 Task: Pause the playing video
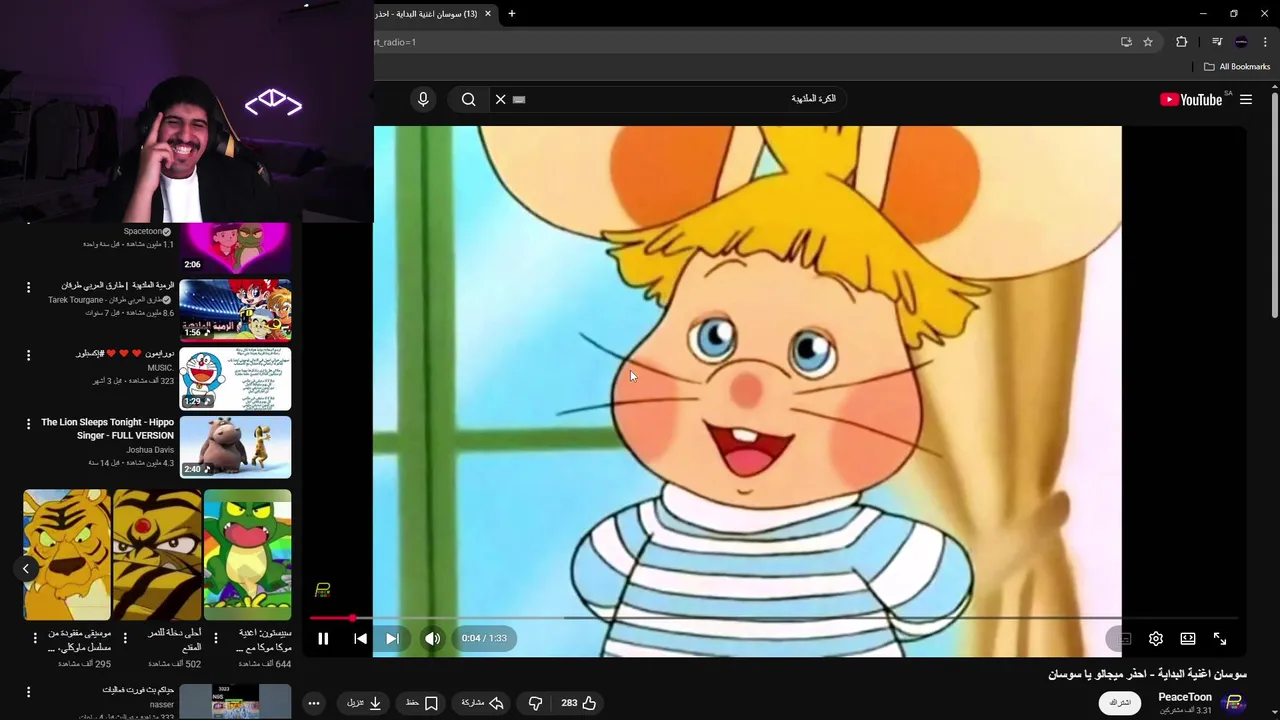pyautogui.click(x=323, y=638)
